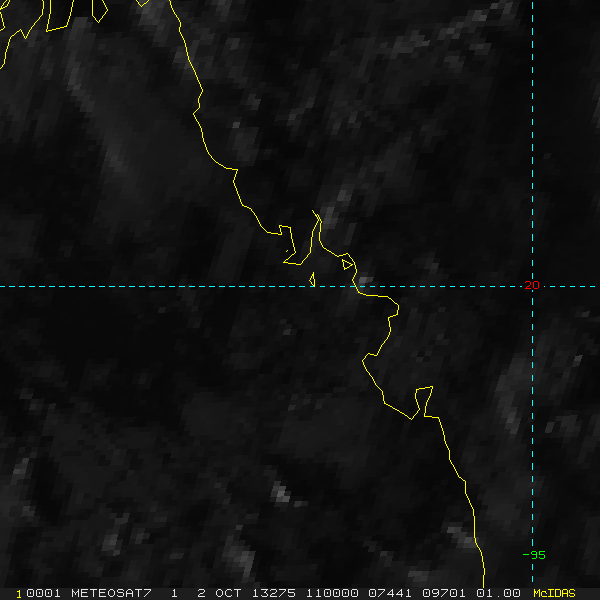
Task: Click the METEOSAT7 satellite name label
Action: (x=111, y=593)
